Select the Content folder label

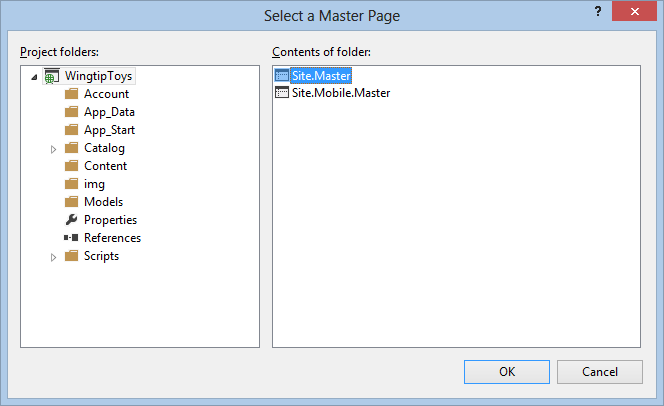tap(105, 166)
